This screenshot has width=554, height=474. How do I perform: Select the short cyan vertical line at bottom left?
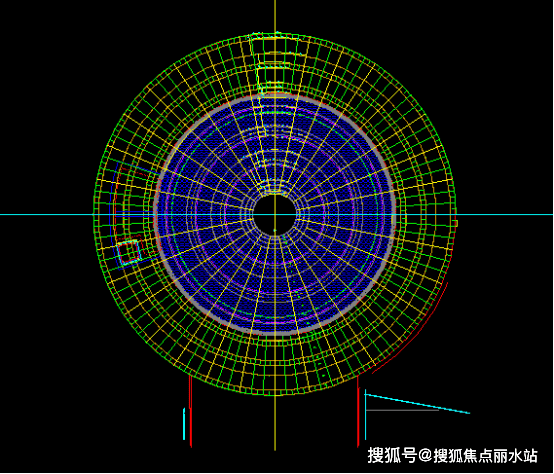[x=184, y=424]
